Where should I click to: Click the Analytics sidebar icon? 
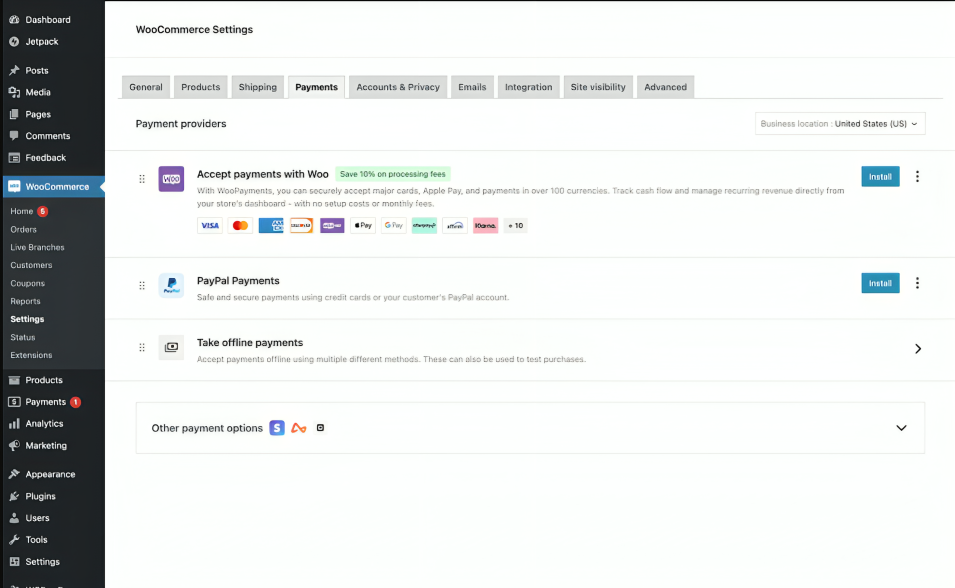pyautogui.click(x=16, y=423)
